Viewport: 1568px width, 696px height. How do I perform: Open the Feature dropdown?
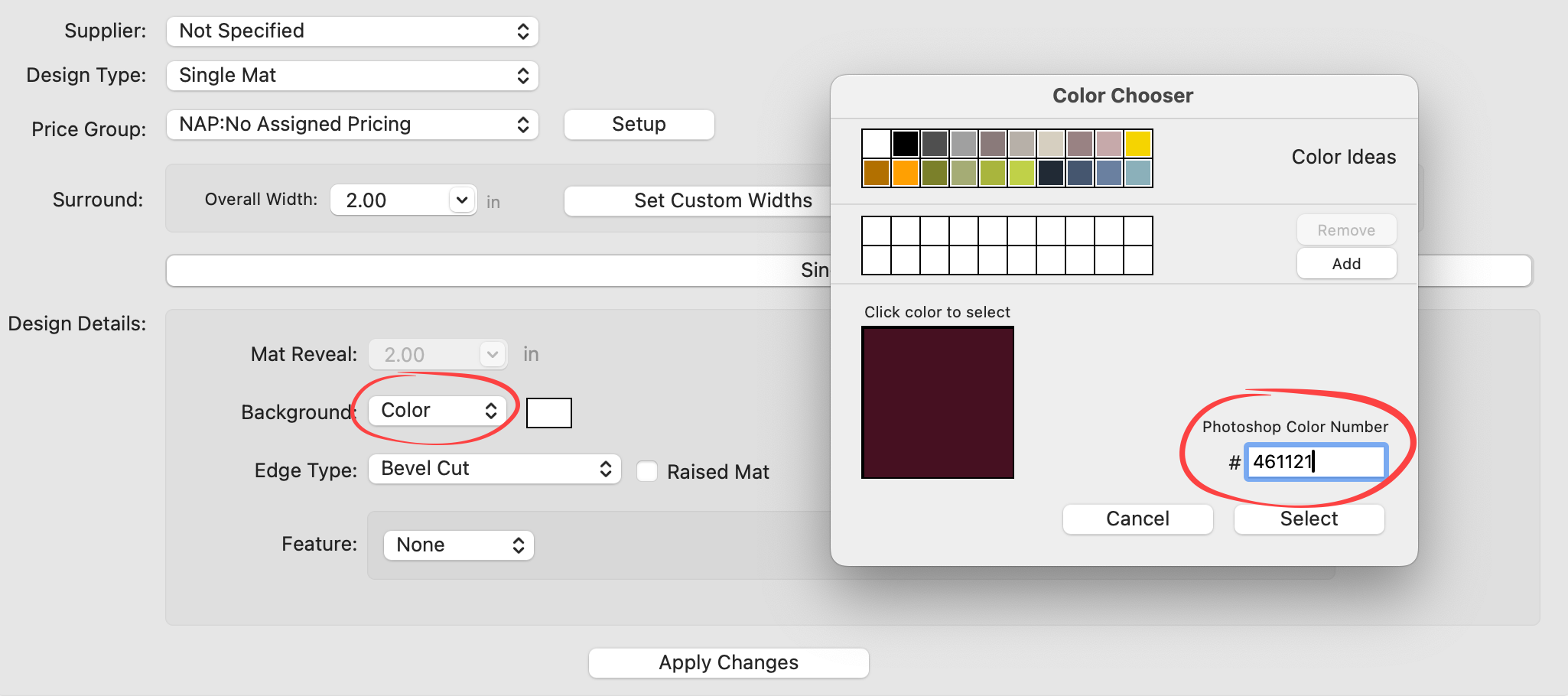pos(458,545)
